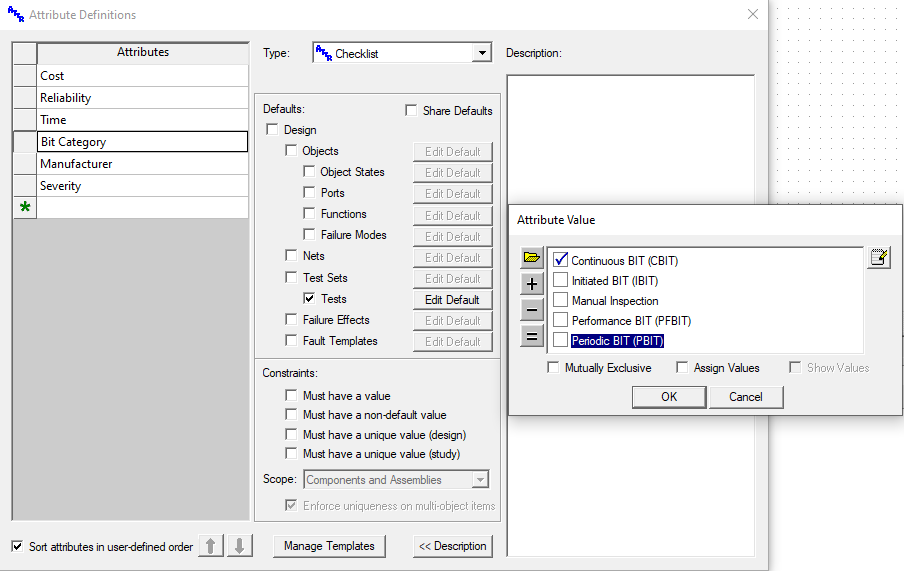Screen dimensions: 904x571
Task: Select the Reliability attribute row
Action: click(142, 97)
